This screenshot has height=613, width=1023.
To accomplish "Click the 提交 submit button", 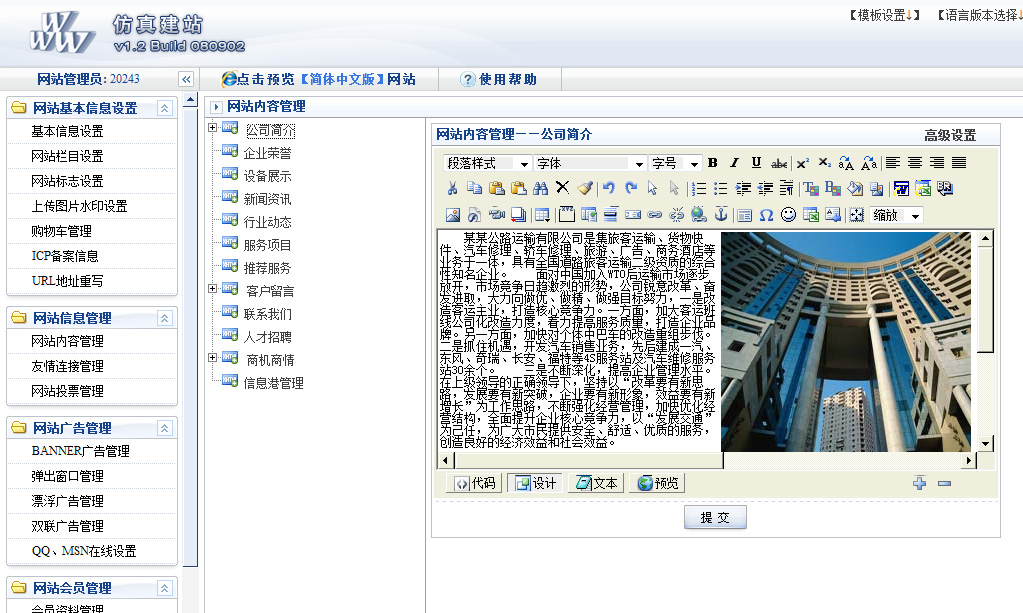I will (715, 518).
